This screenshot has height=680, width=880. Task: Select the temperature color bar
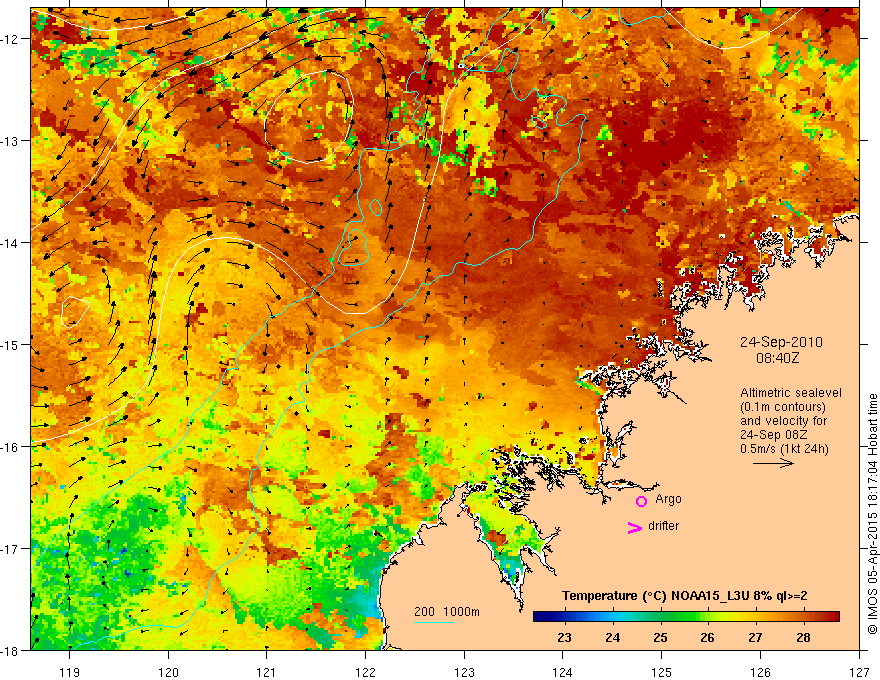pyautogui.click(x=686, y=617)
